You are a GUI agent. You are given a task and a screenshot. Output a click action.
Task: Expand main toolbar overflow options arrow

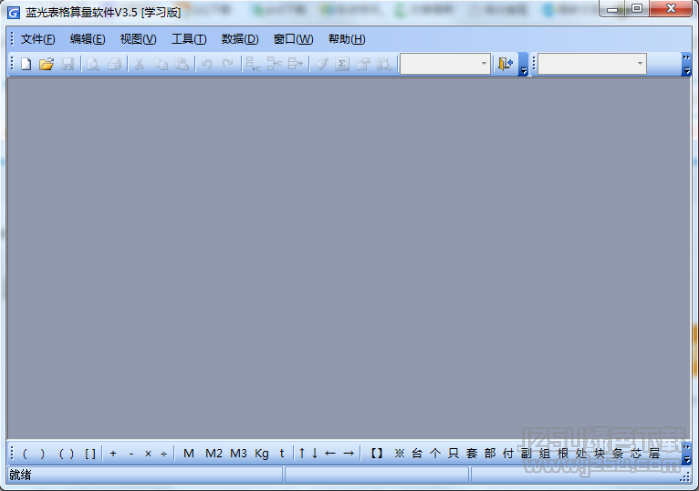523,65
